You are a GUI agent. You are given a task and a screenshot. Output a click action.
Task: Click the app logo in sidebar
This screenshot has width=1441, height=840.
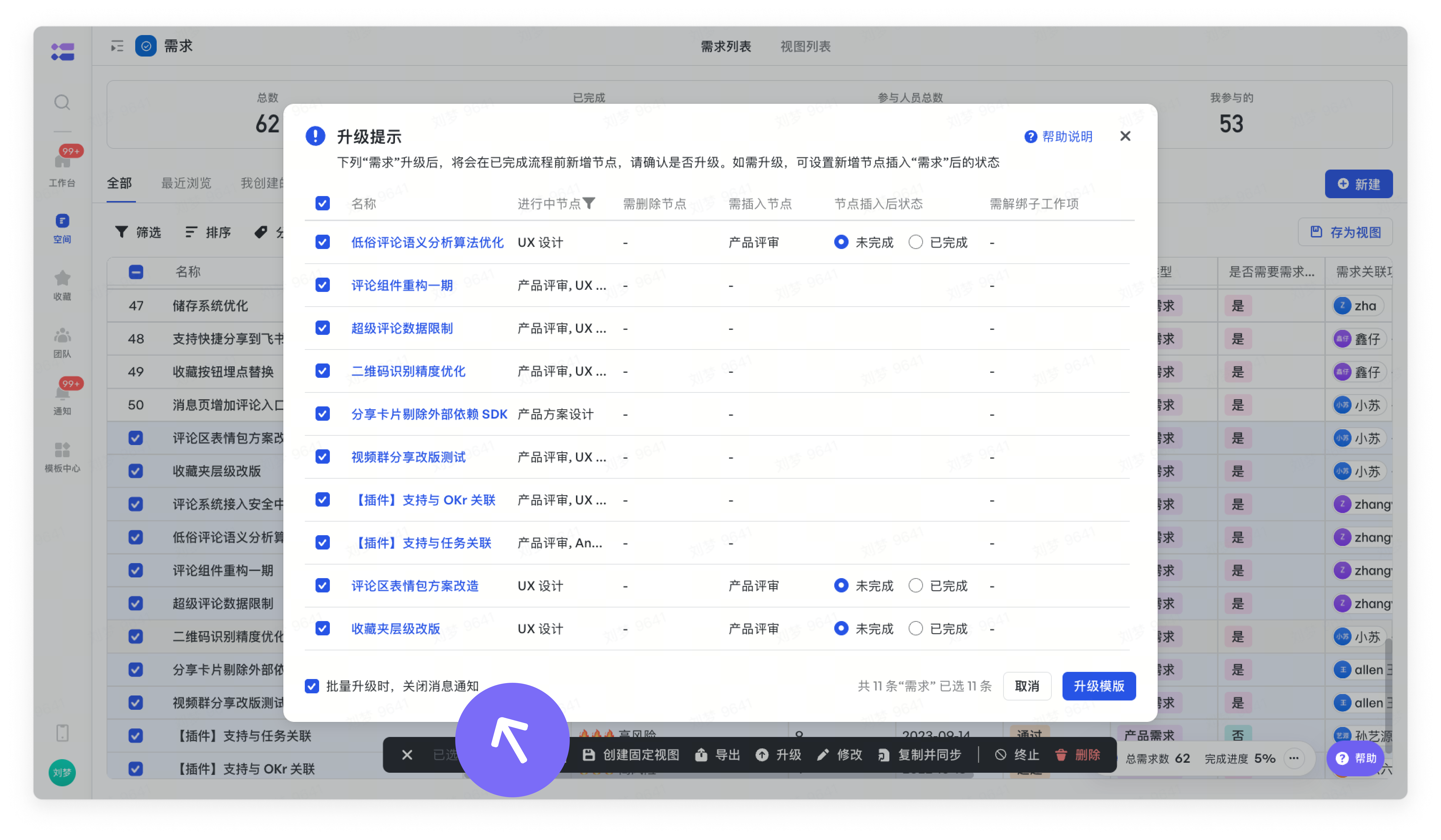62,52
